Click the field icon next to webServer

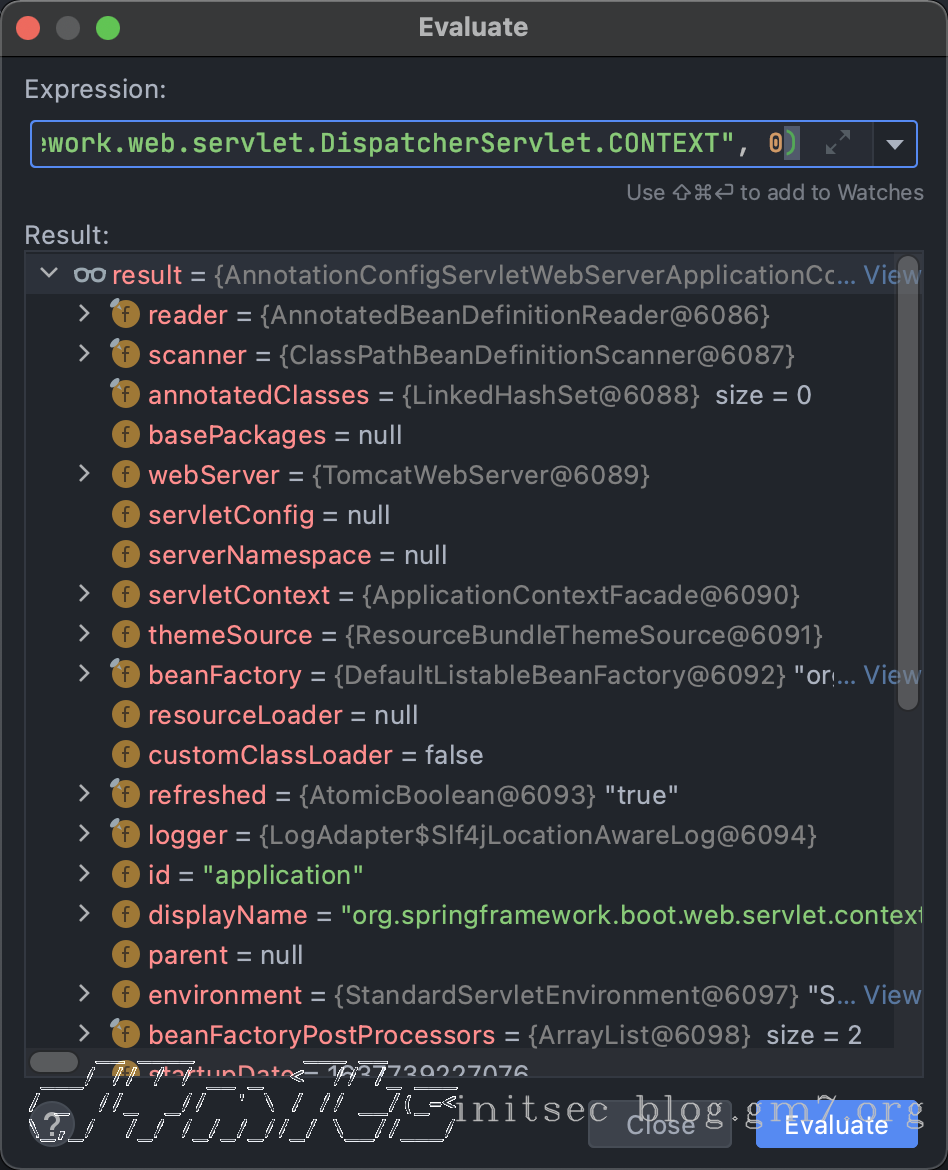point(125,475)
